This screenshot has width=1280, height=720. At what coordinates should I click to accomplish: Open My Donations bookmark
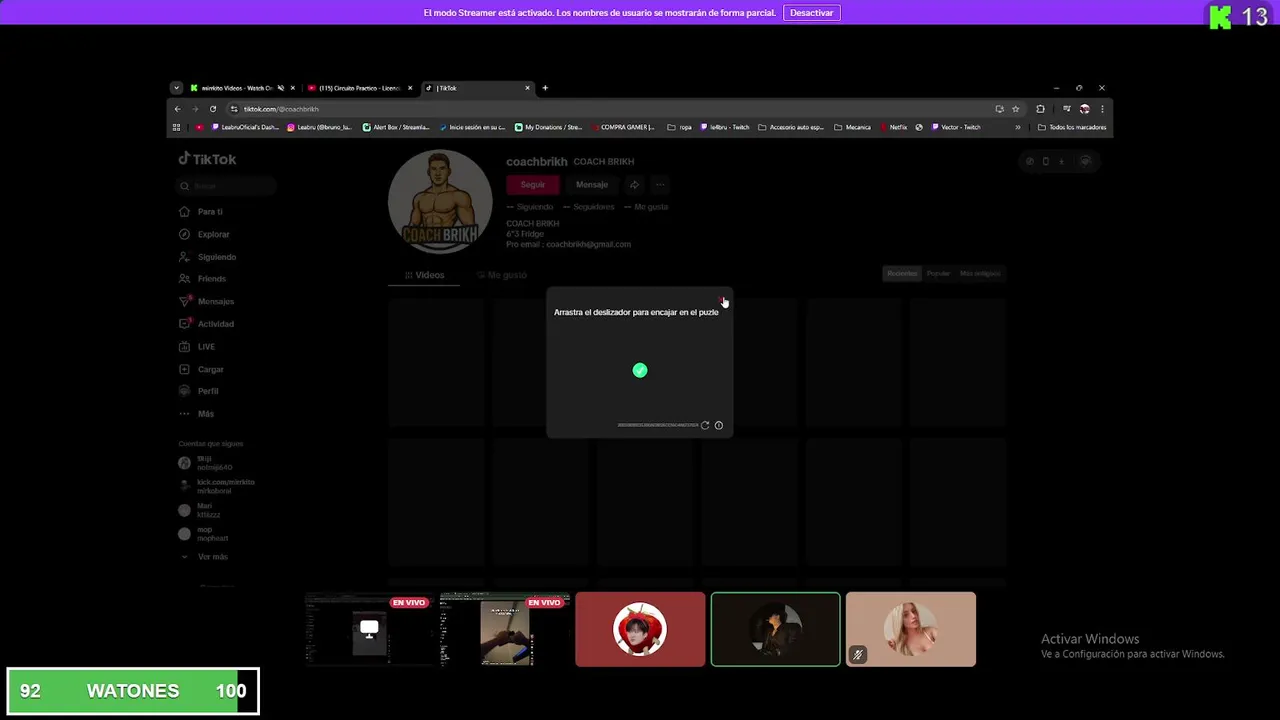click(x=548, y=127)
